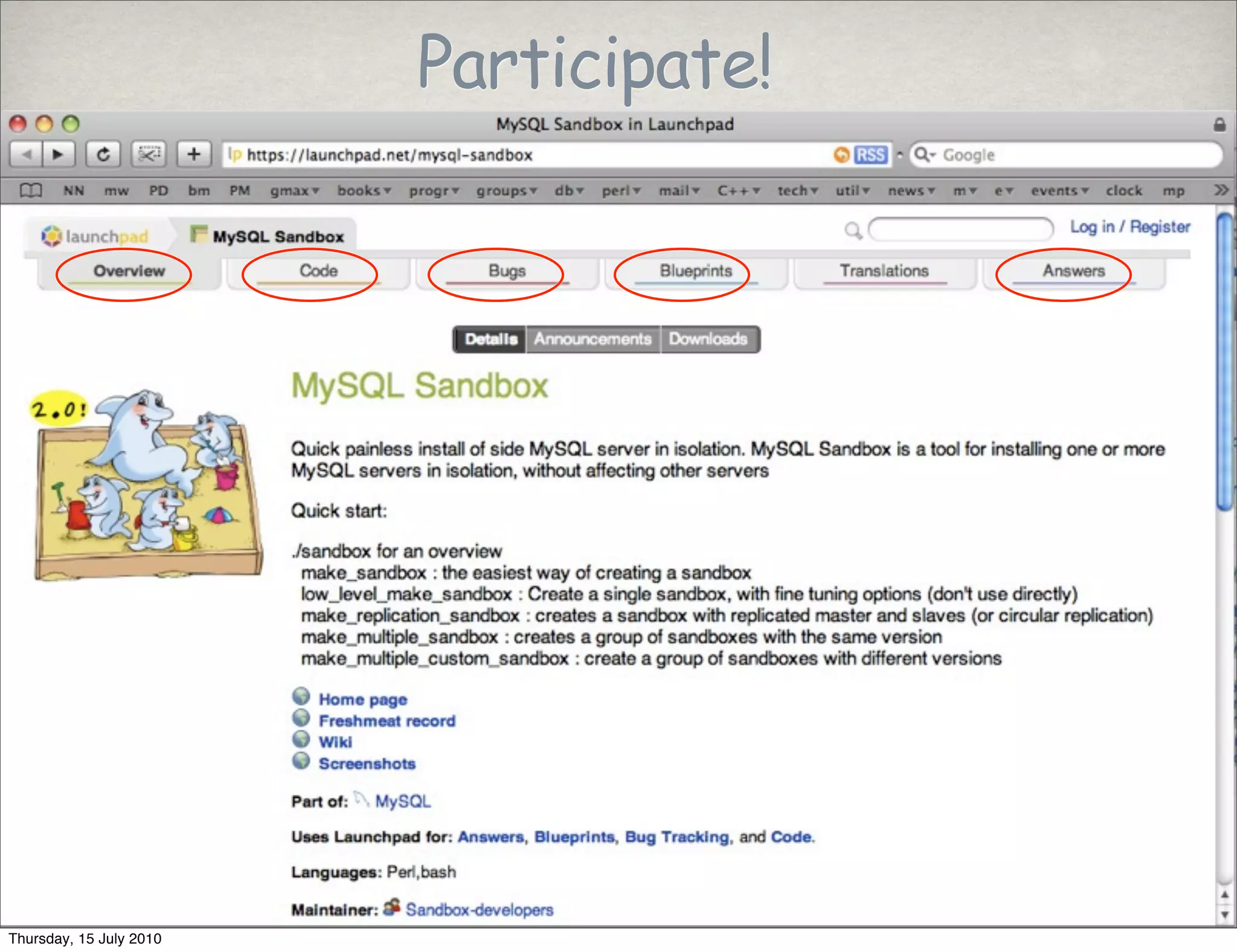Click the MySQL Sandbox breadcrumb title
Screen dimensions: 1237x952
(278, 237)
